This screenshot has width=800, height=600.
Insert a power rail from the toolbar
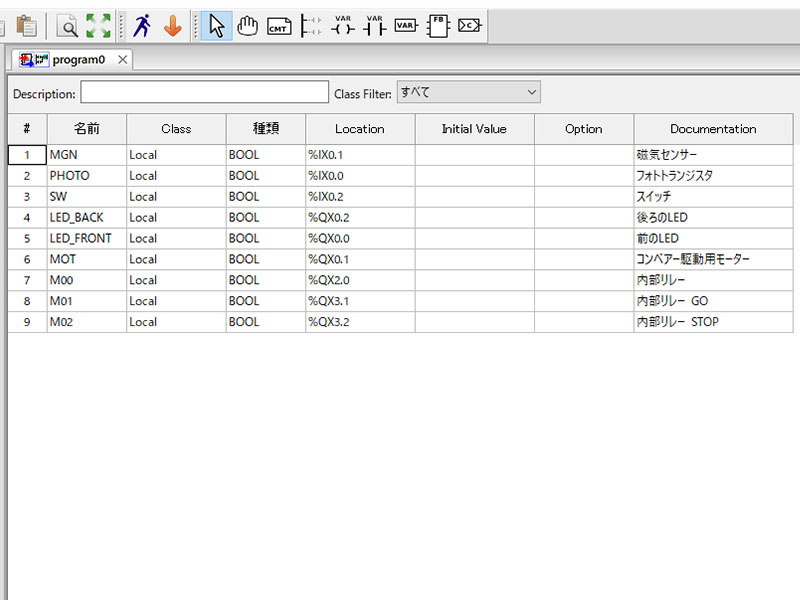(311, 26)
